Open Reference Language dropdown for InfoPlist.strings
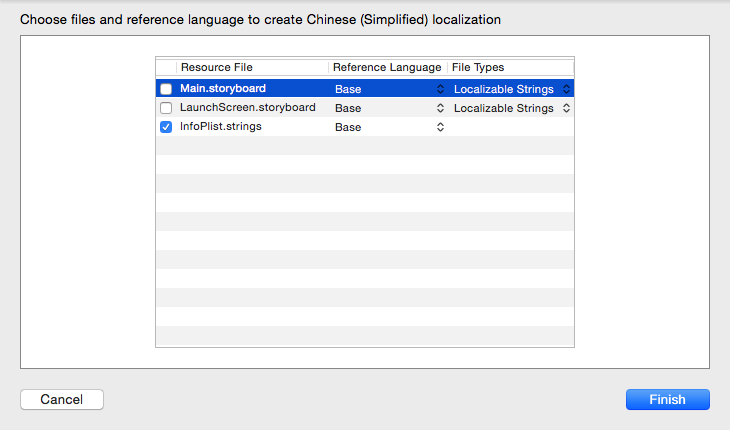This screenshot has height=430, width=730. pyautogui.click(x=389, y=127)
